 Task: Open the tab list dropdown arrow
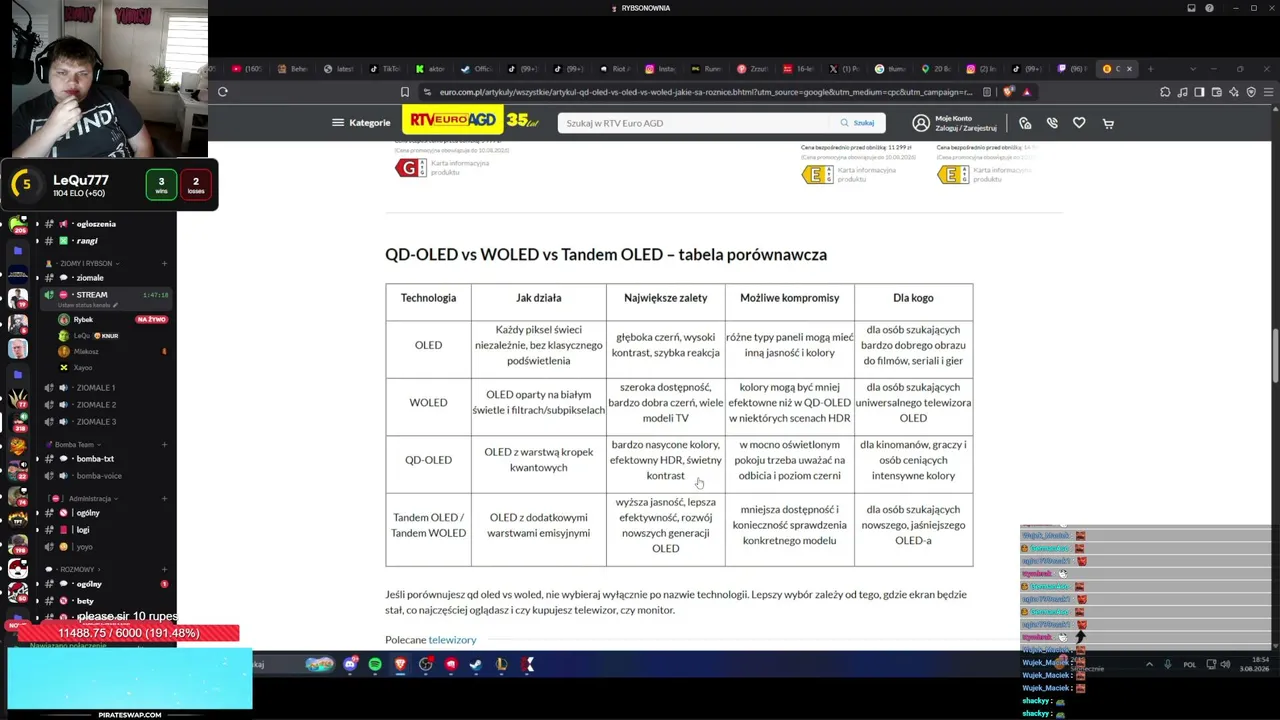(1193, 69)
